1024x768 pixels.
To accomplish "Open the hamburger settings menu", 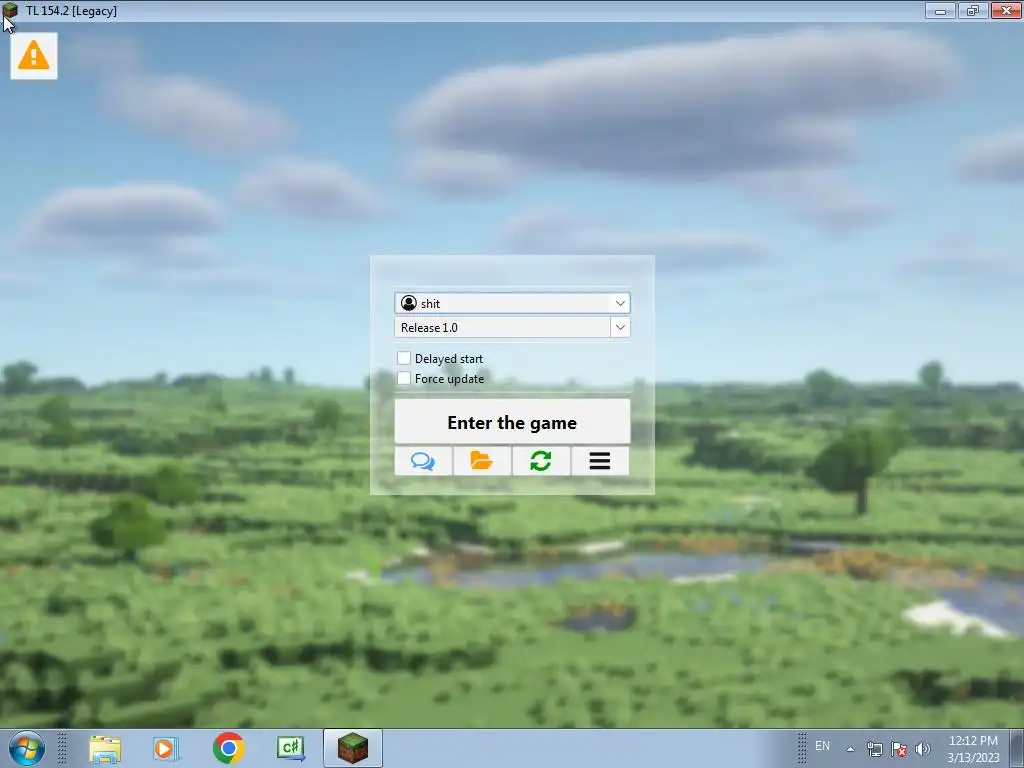I will (600, 461).
